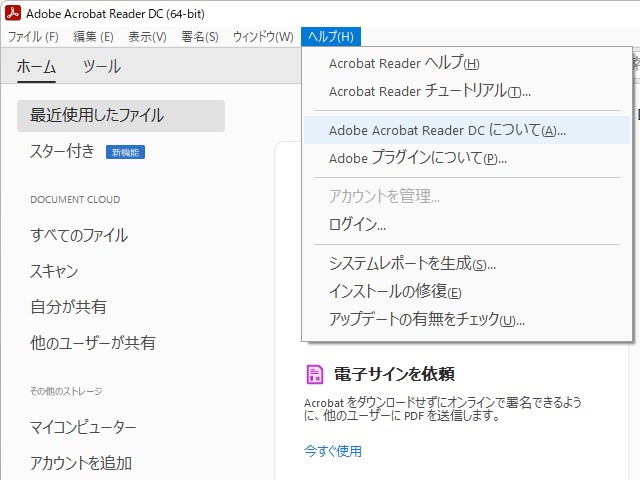Select 最近使用したファイル in sidebar

tap(121, 116)
